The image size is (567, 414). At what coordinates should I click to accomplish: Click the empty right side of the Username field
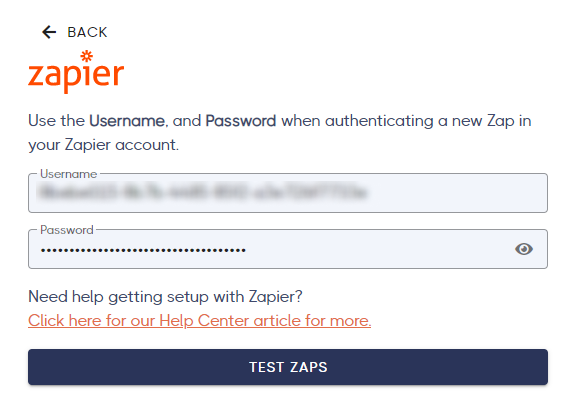tap(456, 193)
